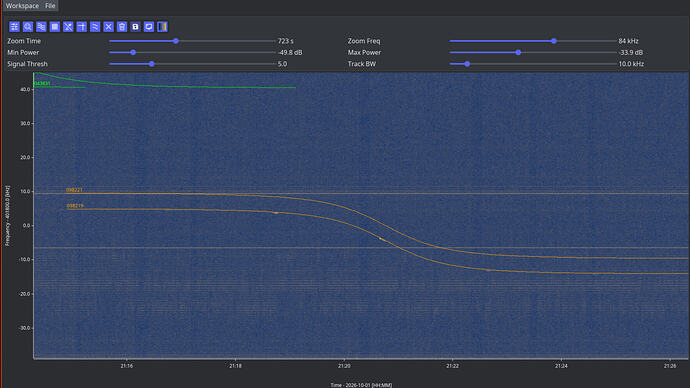This screenshot has width=690, height=388.
Task: Click the 21:20 time axis tick label
Action: point(344,366)
